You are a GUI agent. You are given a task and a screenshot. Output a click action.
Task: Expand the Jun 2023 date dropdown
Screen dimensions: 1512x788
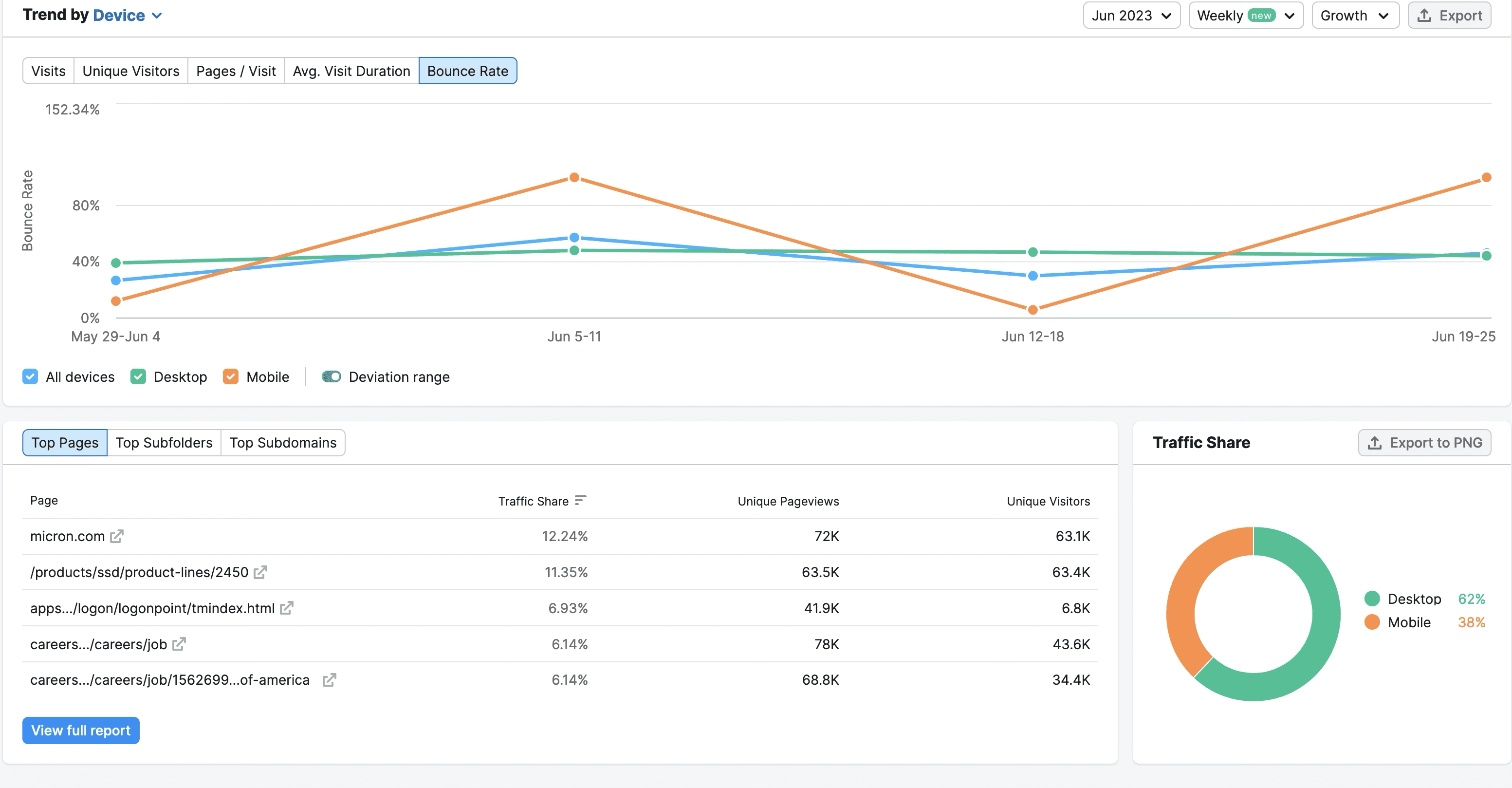pyautogui.click(x=1131, y=15)
